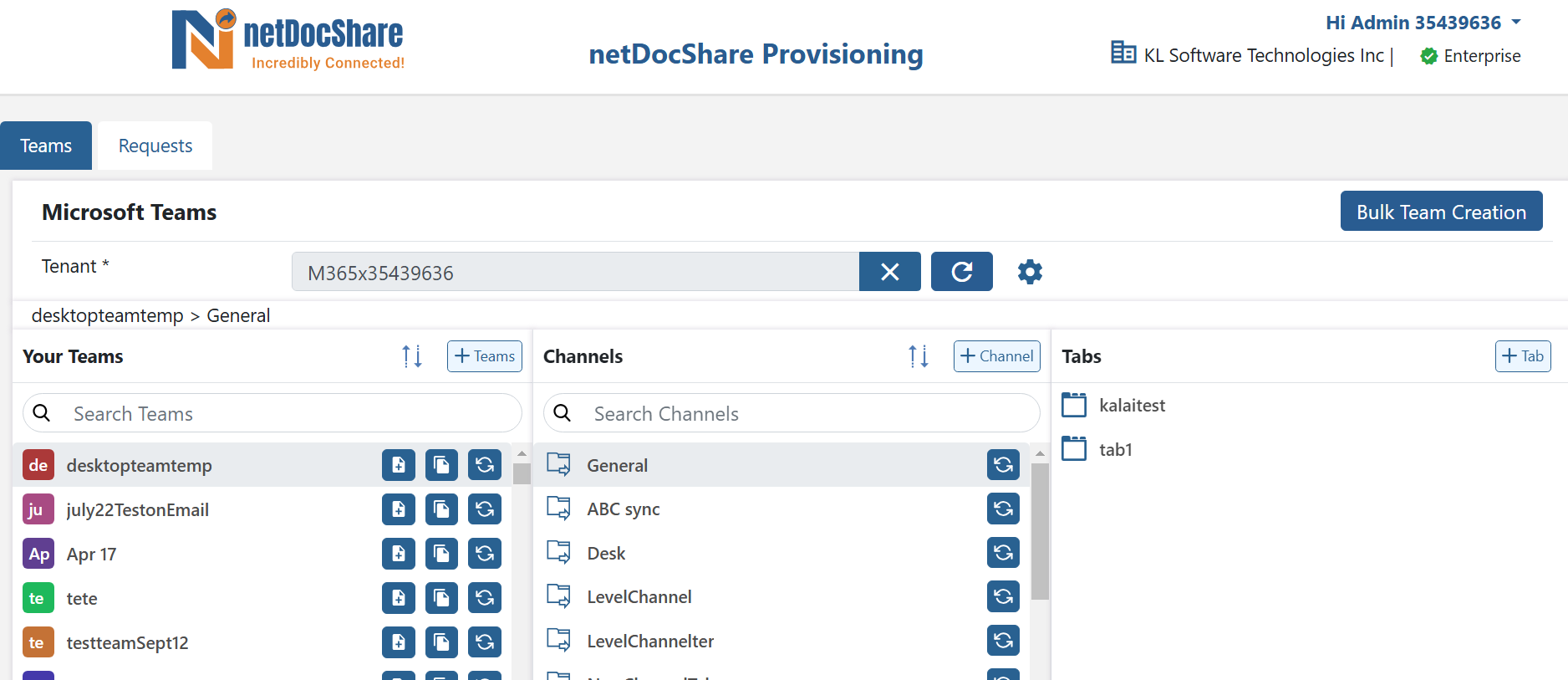
Task: Click copy icon for testteamSept12
Action: tap(441, 642)
